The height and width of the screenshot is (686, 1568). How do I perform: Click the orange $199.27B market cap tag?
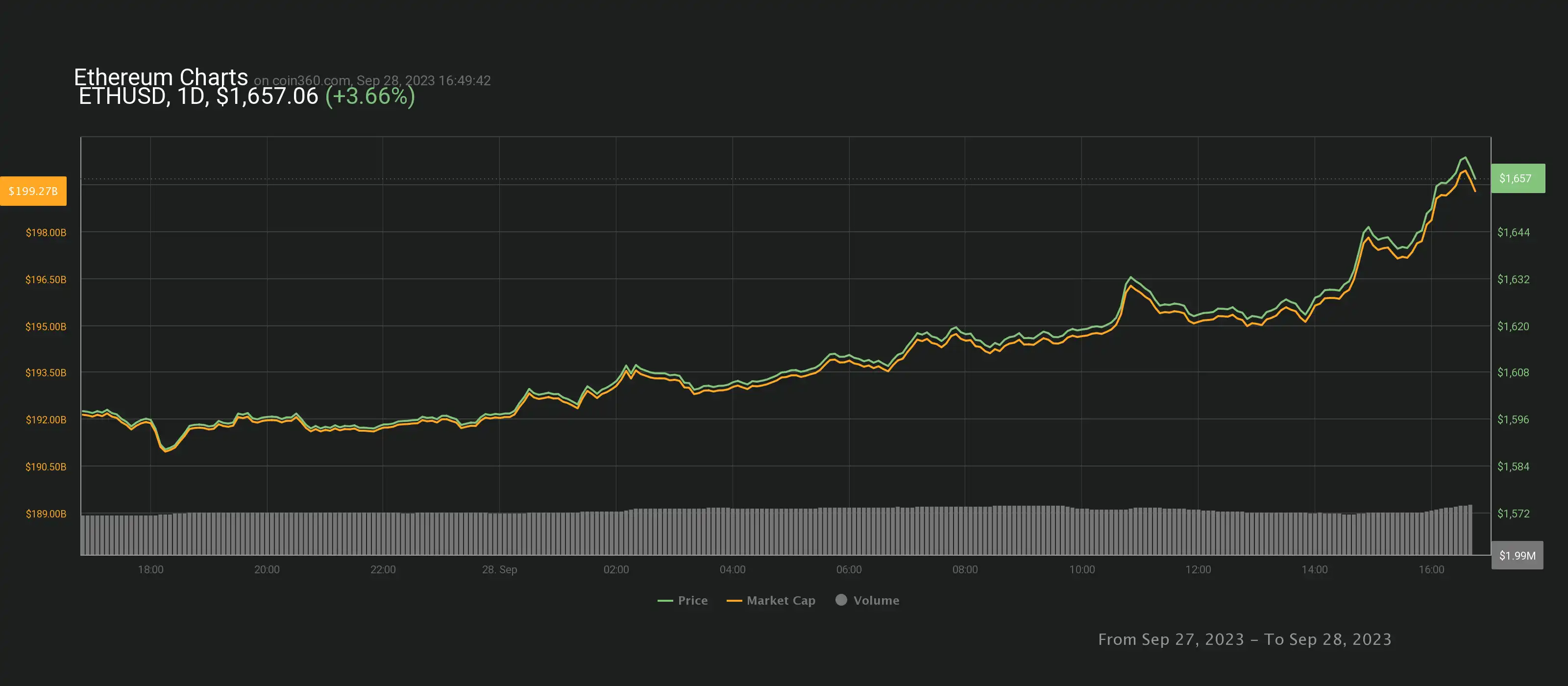pos(33,191)
